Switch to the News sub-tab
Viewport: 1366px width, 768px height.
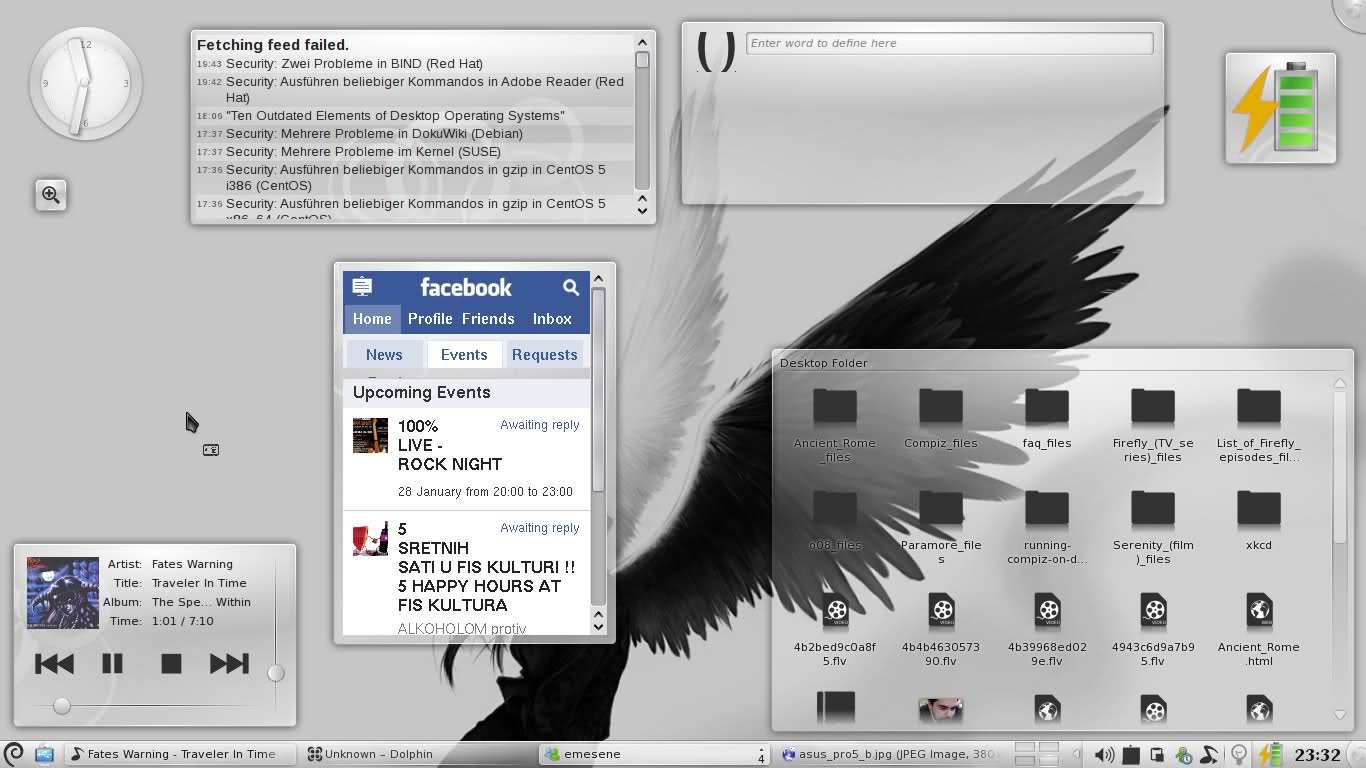coord(384,355)
